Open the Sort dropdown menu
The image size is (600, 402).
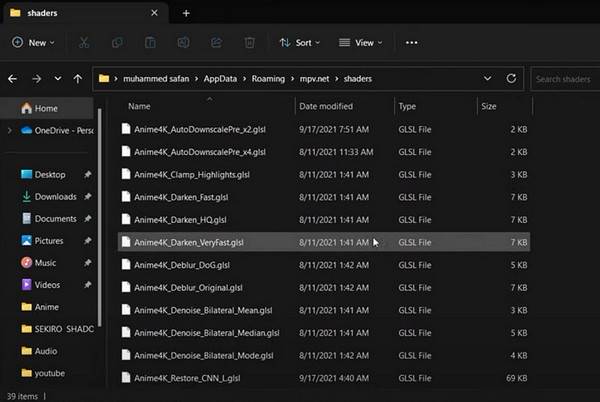(x=300, y=42)
